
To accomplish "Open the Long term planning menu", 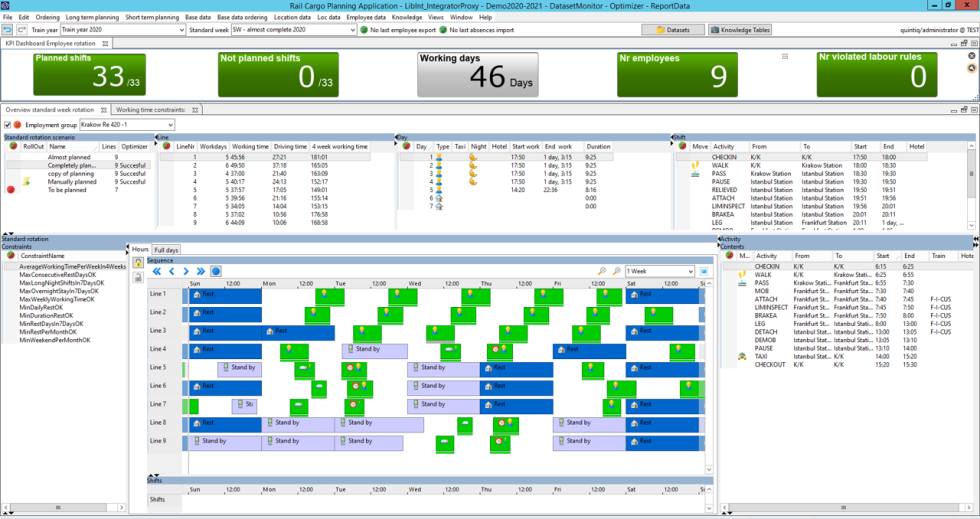I will tap(92, 18).
